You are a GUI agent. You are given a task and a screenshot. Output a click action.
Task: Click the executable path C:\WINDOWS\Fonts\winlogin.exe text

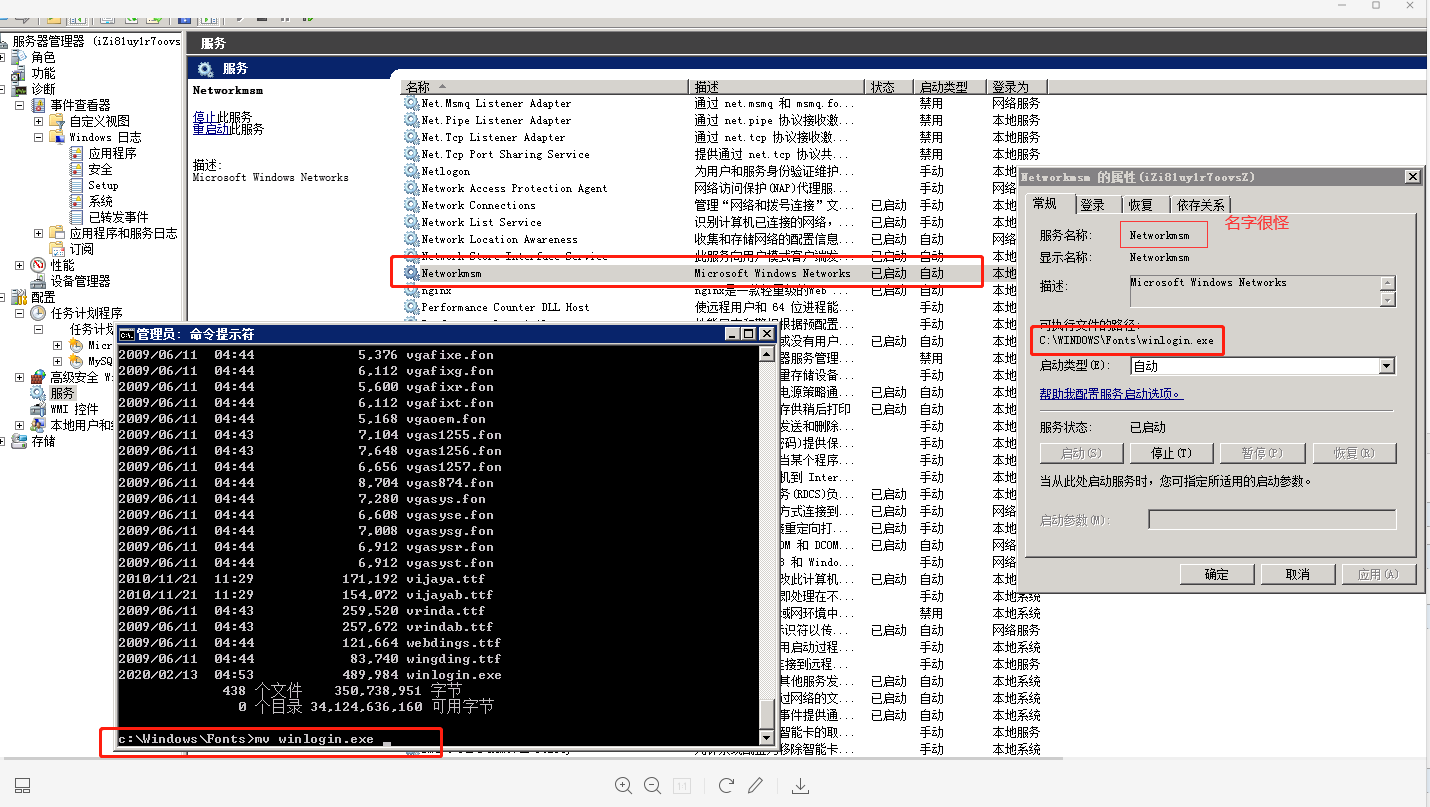1127,341
